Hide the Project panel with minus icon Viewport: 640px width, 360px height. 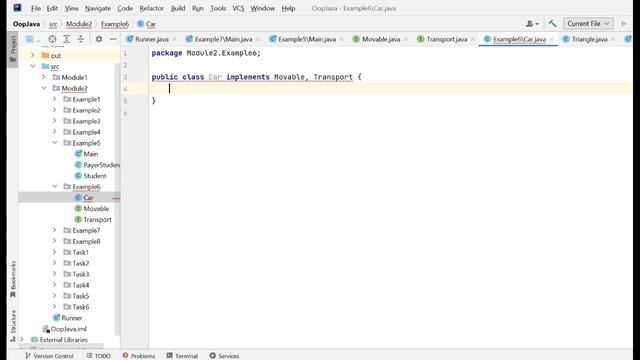click(113, 39)
